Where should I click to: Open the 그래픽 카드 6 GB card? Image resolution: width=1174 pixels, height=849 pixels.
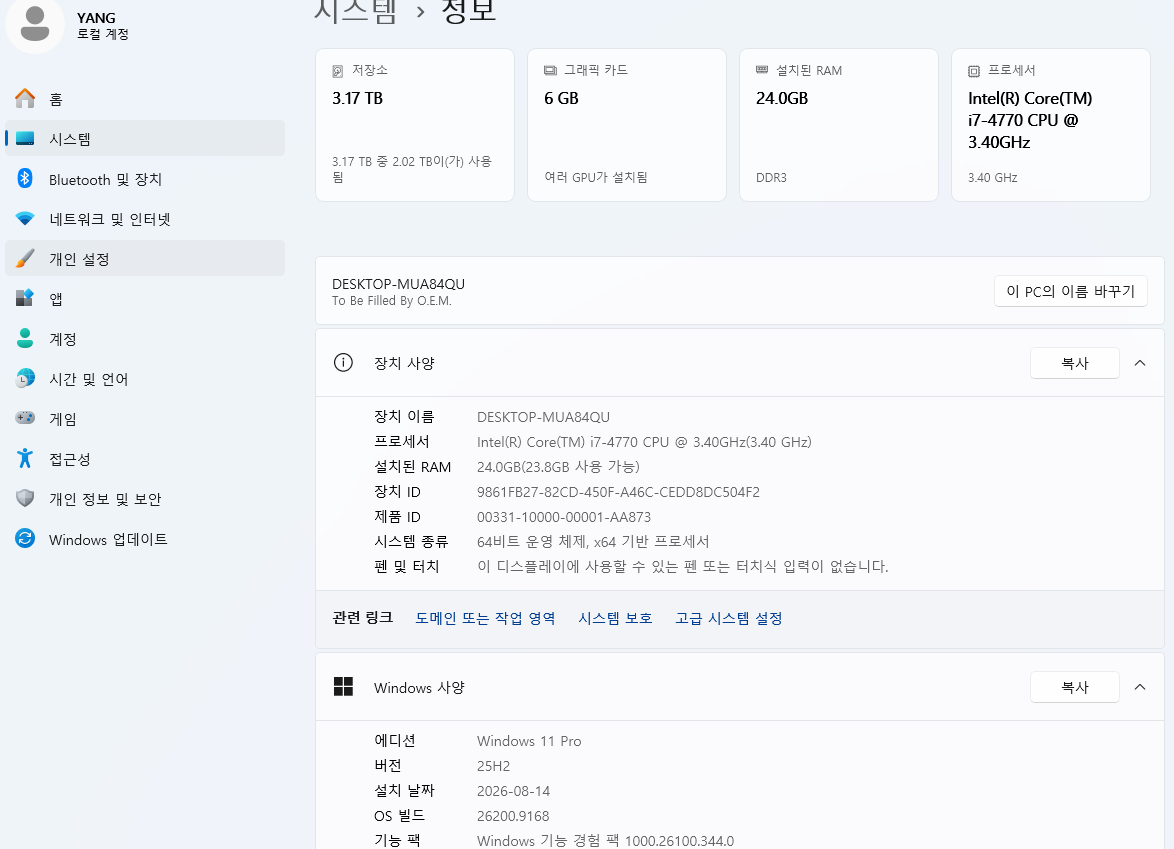coord(627,125)
